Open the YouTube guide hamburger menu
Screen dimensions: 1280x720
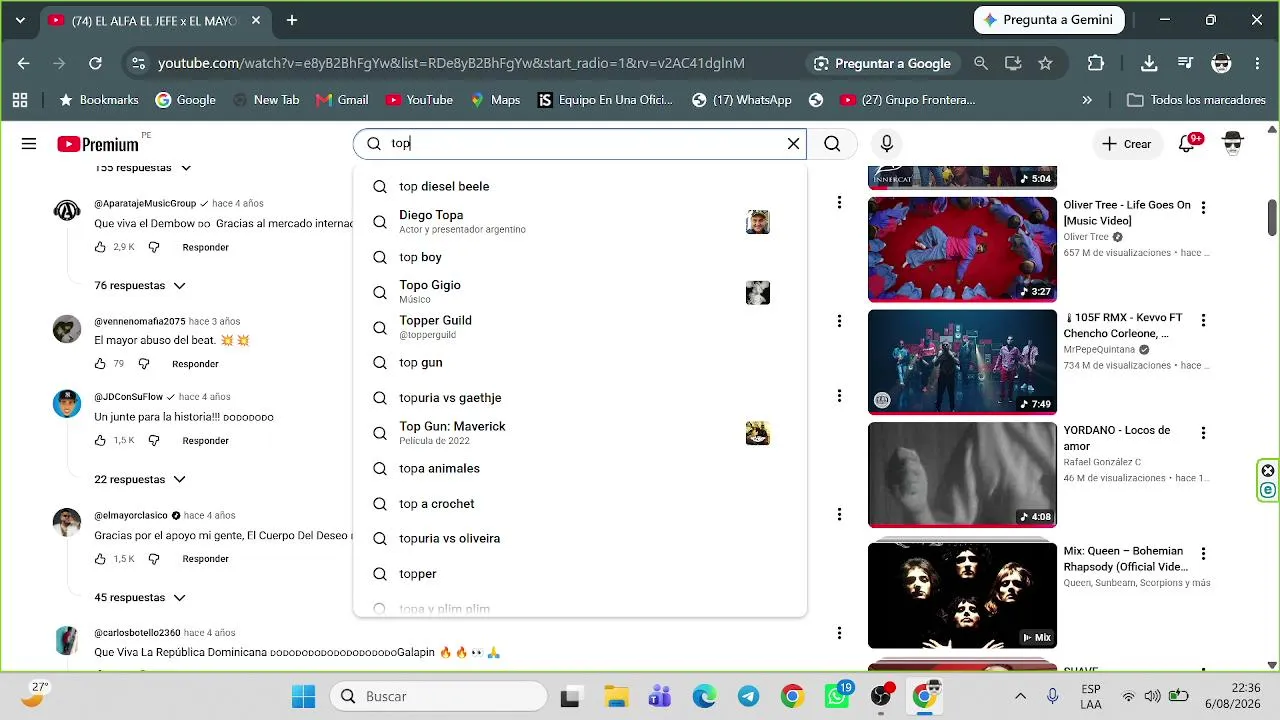(29, 144)
